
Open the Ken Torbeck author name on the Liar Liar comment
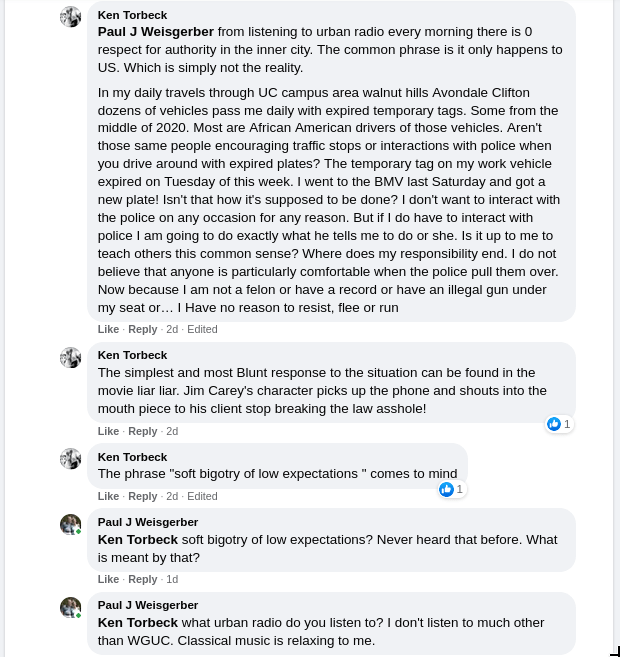(132, 355)
